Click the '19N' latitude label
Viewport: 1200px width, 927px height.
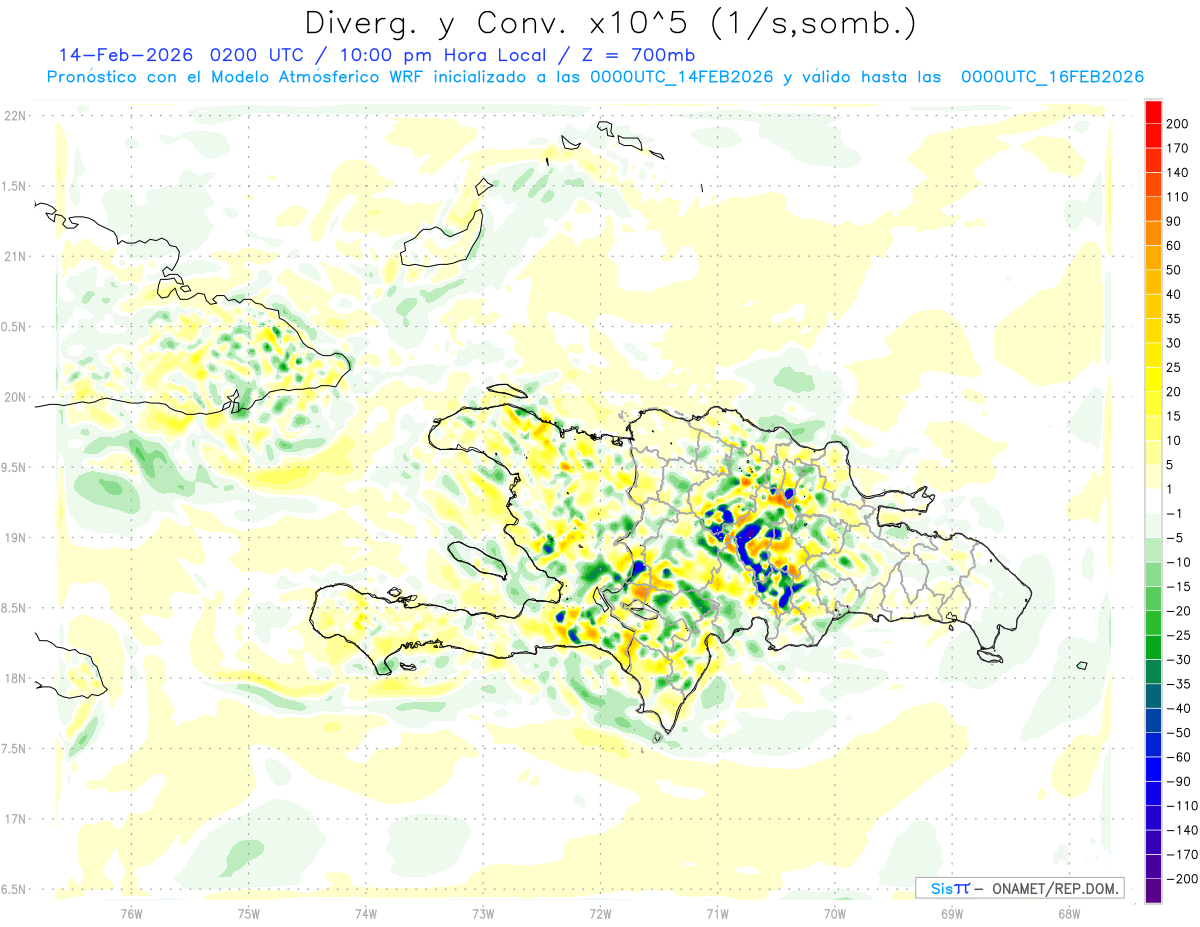point(15,538)
